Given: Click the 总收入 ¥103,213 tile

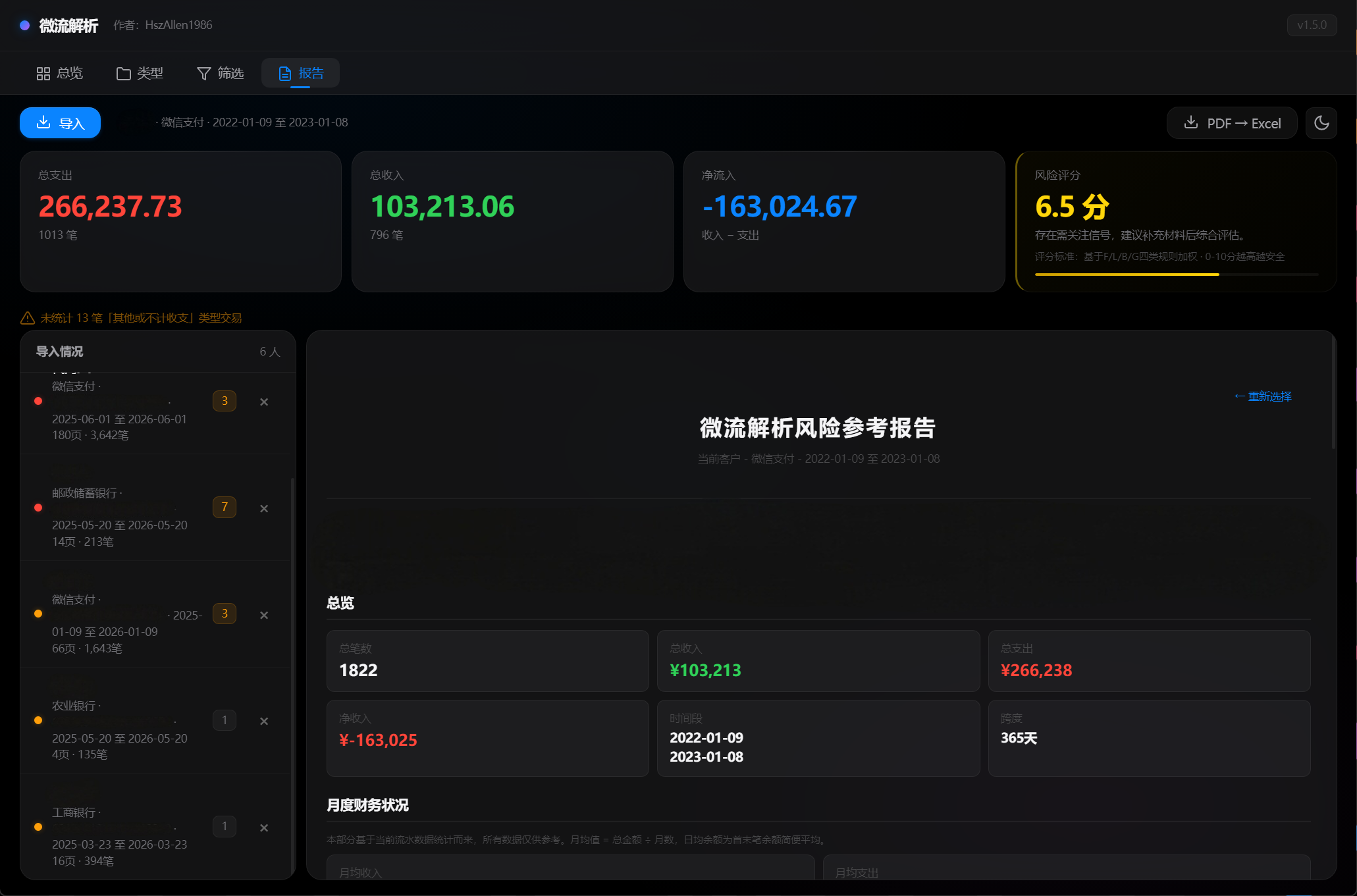Looking at the screenshot, I should point(818,661).
